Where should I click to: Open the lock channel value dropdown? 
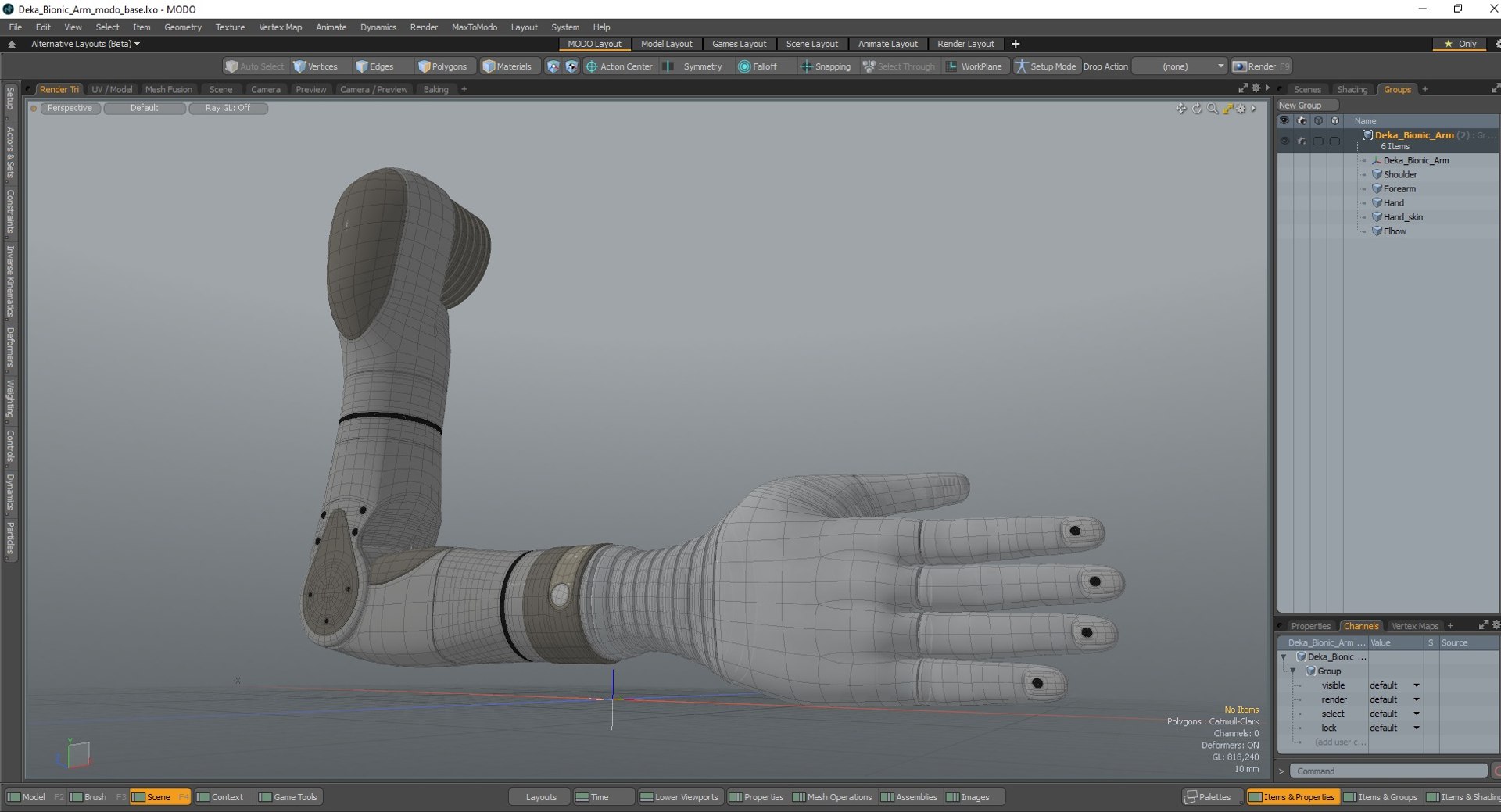[x=1394, y=728]
